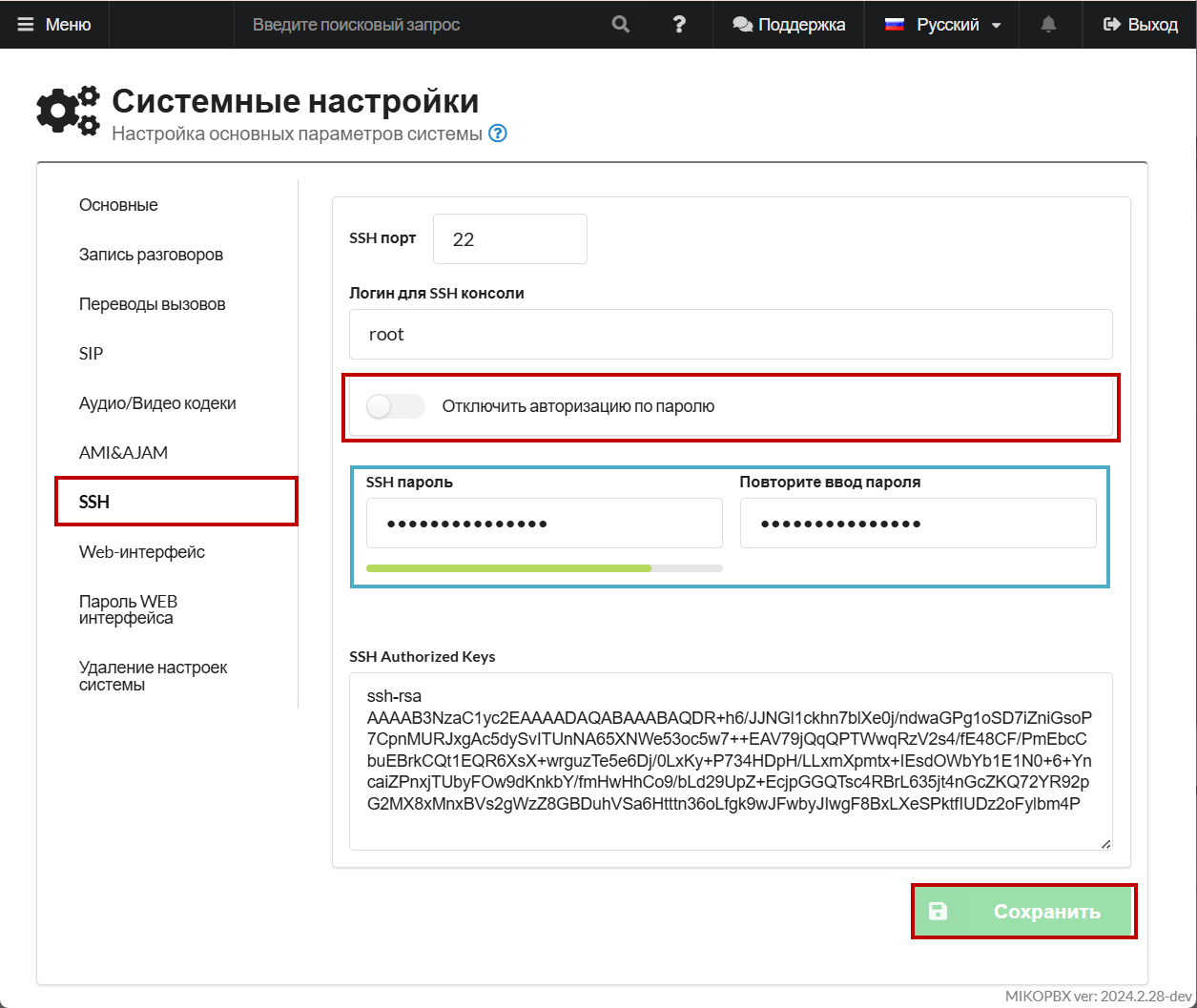Click the notifications bell icon

pyautogui.click(x=1048, y=25)
